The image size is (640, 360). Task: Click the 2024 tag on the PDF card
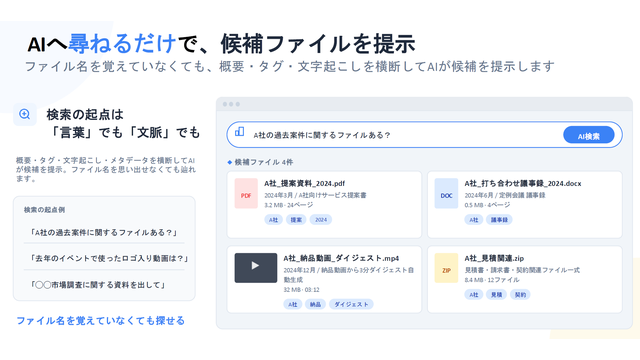[321, 220]
